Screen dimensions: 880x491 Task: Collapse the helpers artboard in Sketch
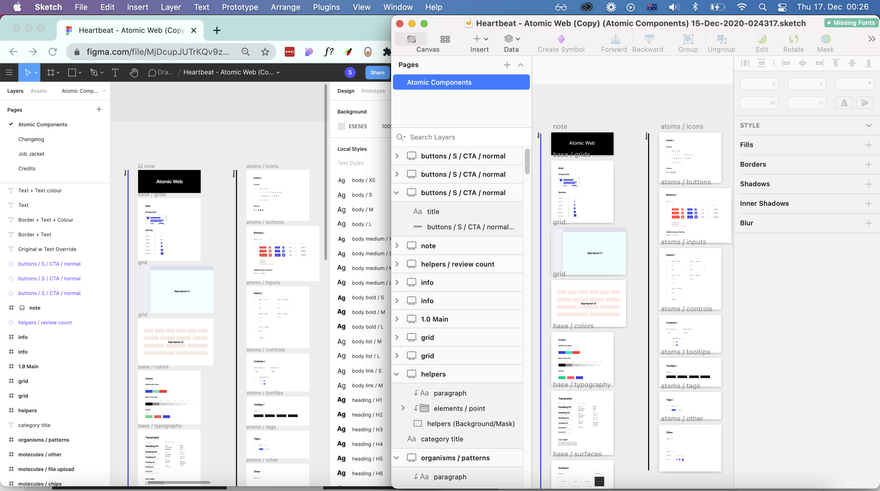tap(397, 374)
